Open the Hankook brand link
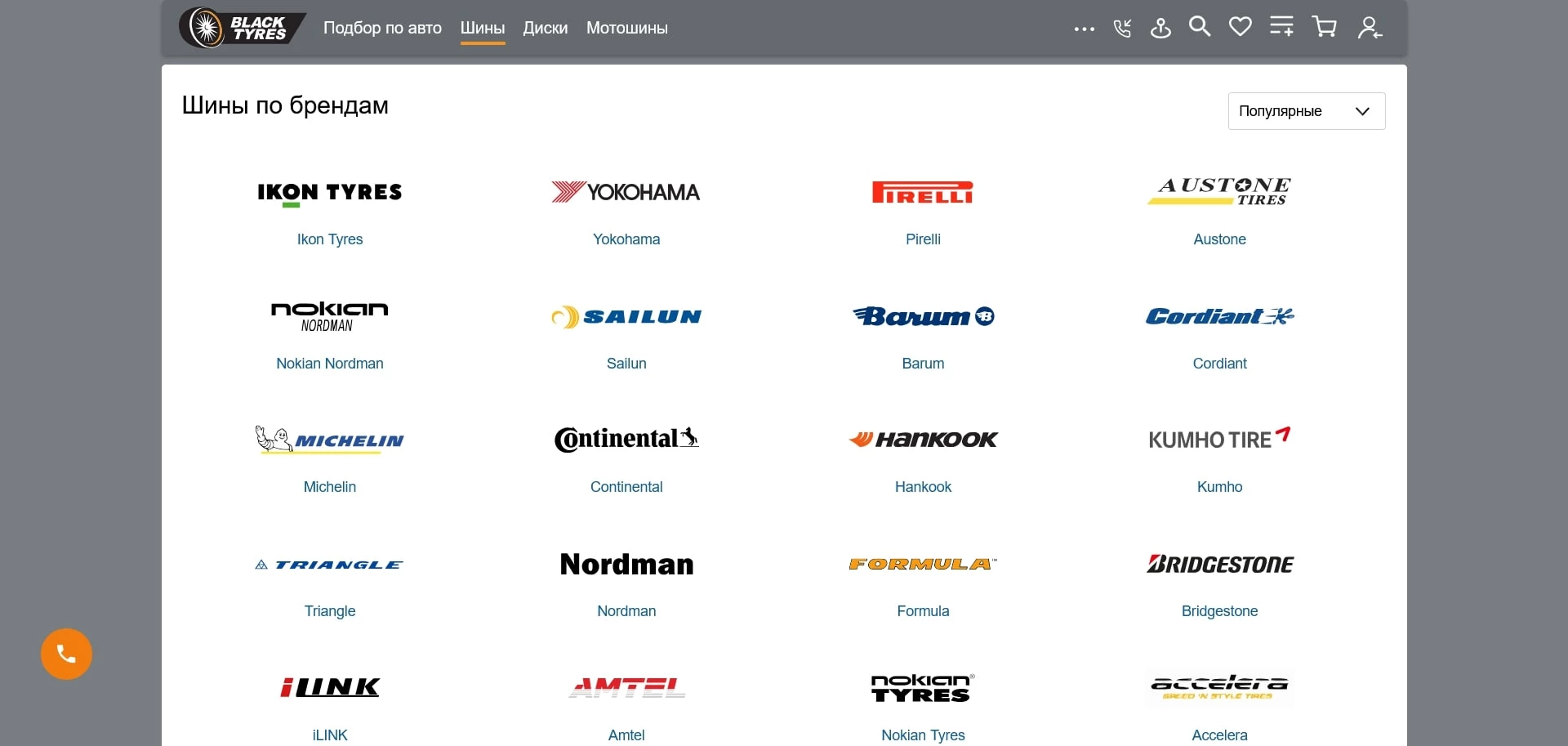 (923, 487)
